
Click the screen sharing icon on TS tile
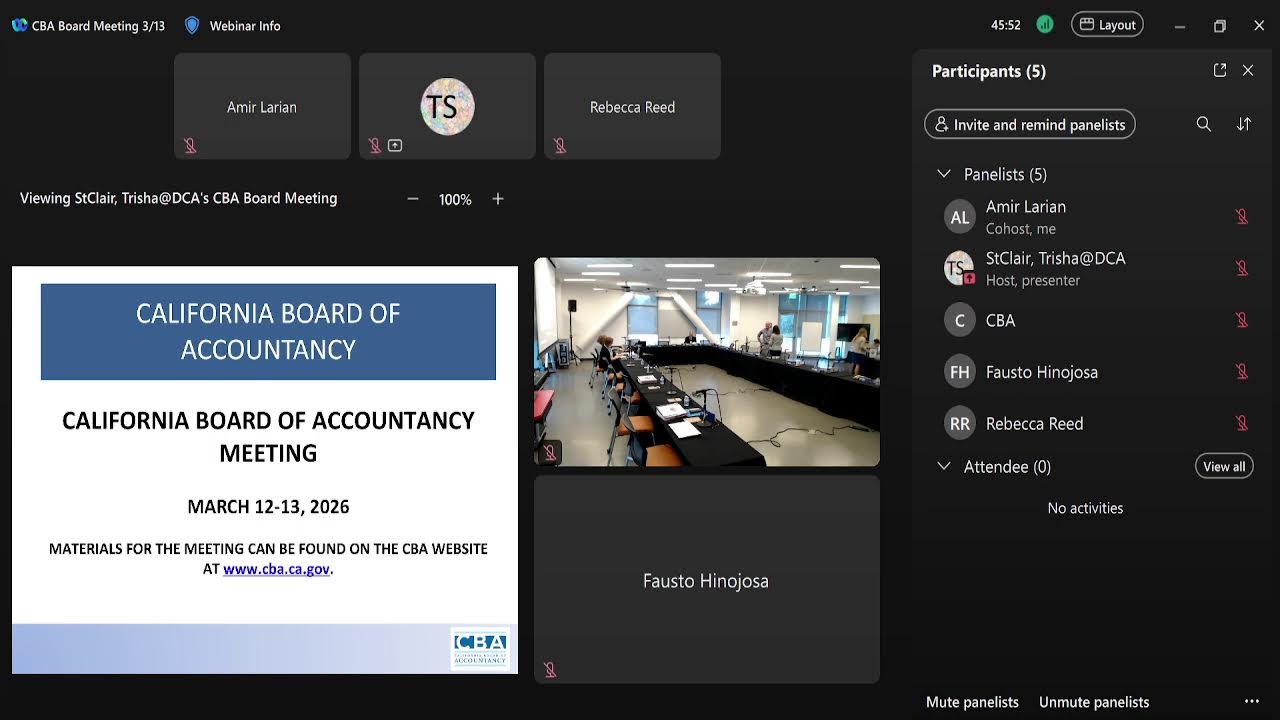coord(395,146)
